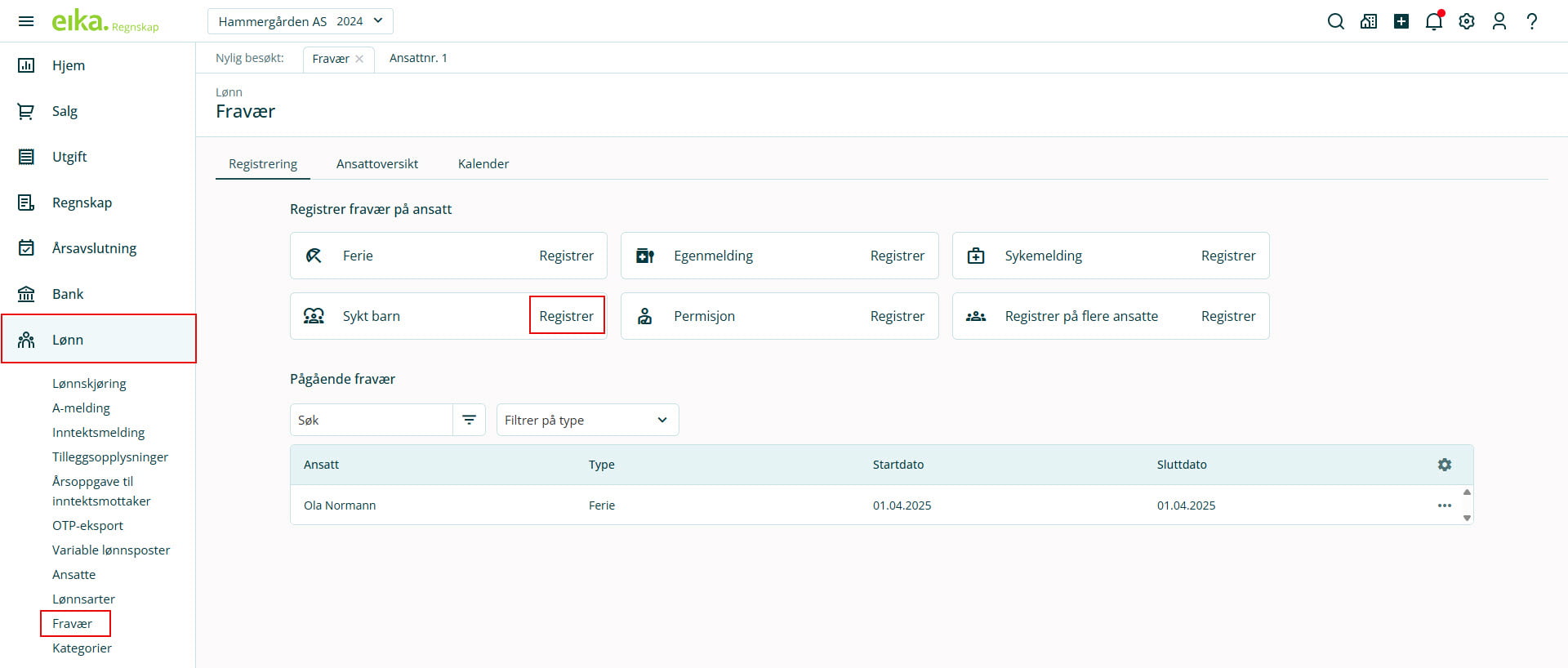1568x668 pixels.
Task: Click the filter icon beside search field
Action: [469, 420]
